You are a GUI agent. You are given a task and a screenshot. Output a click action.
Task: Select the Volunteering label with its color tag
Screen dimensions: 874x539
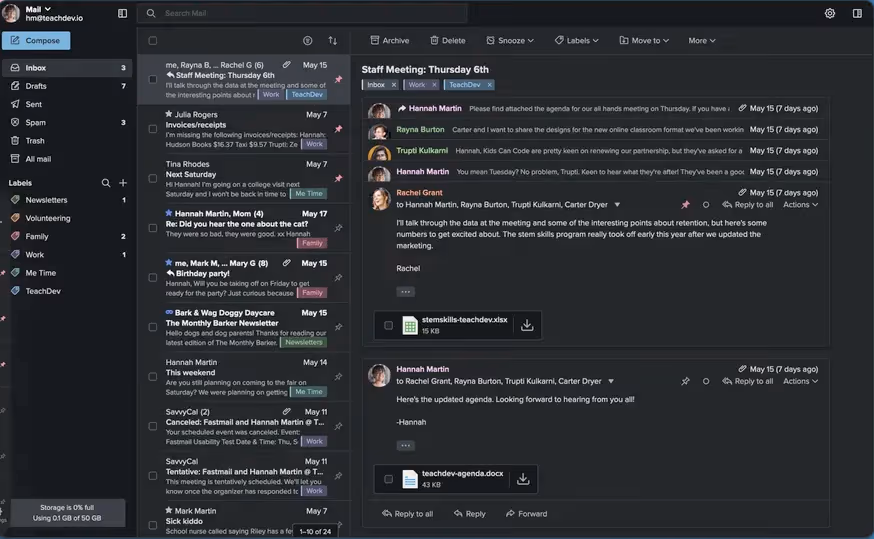click(47, 218)
